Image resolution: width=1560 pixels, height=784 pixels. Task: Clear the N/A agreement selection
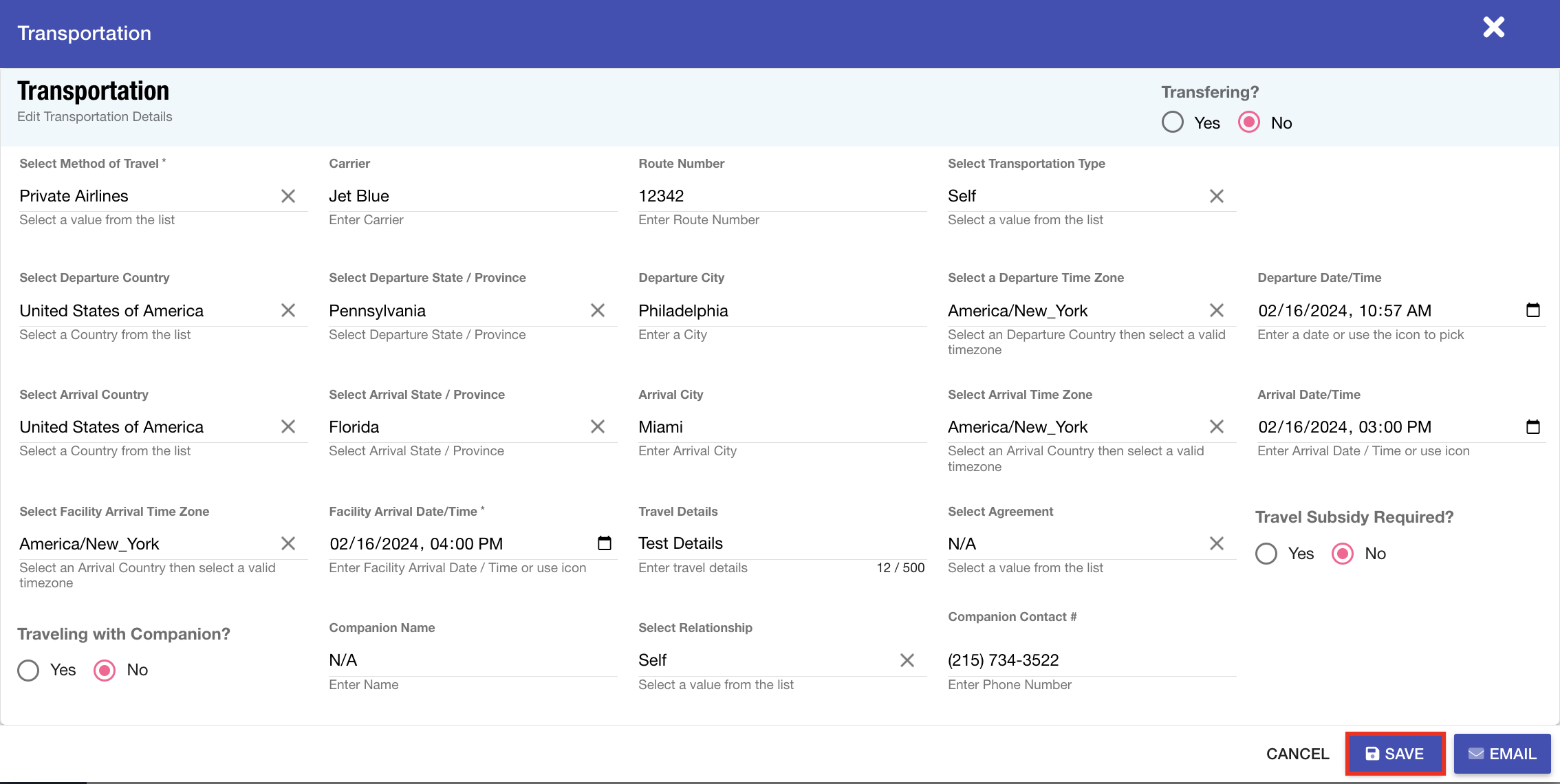click(1216, 544)
